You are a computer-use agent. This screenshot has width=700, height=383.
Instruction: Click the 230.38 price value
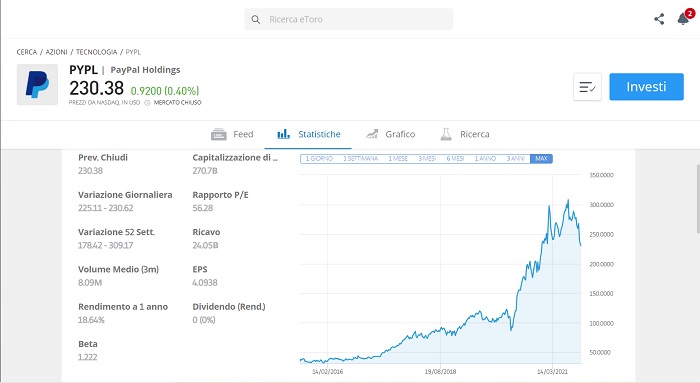click(96, 88)
